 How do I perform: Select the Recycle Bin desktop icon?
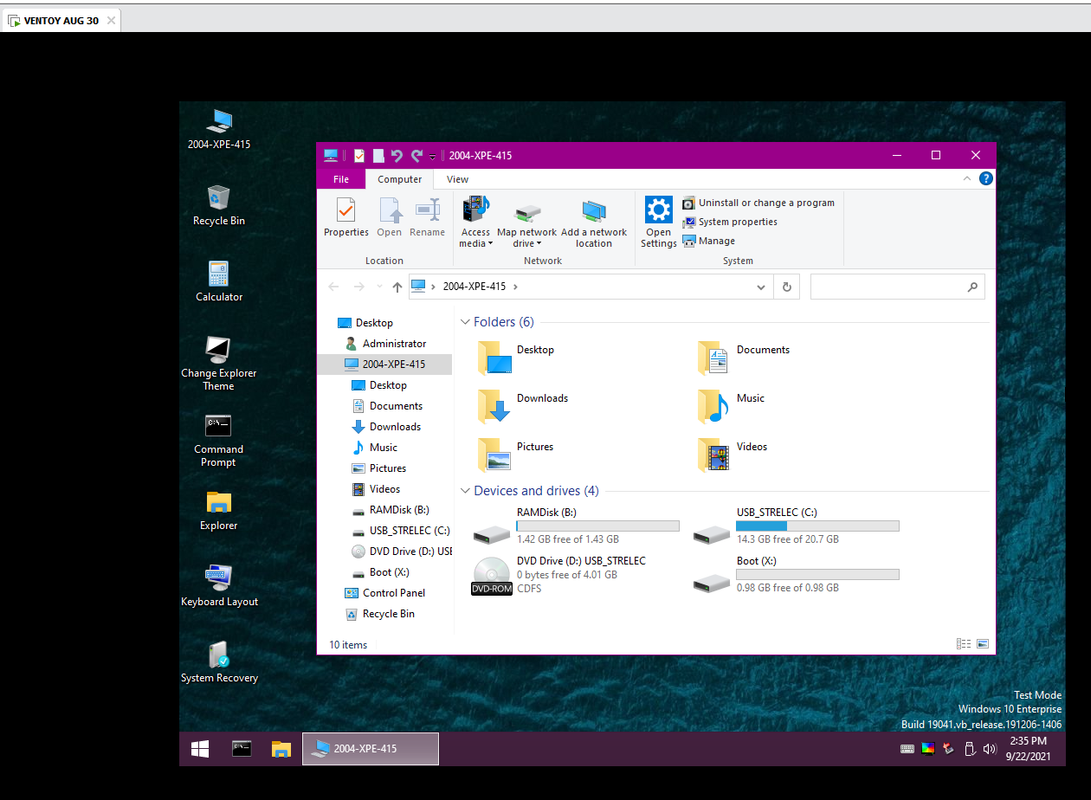(x=218, y=206)
